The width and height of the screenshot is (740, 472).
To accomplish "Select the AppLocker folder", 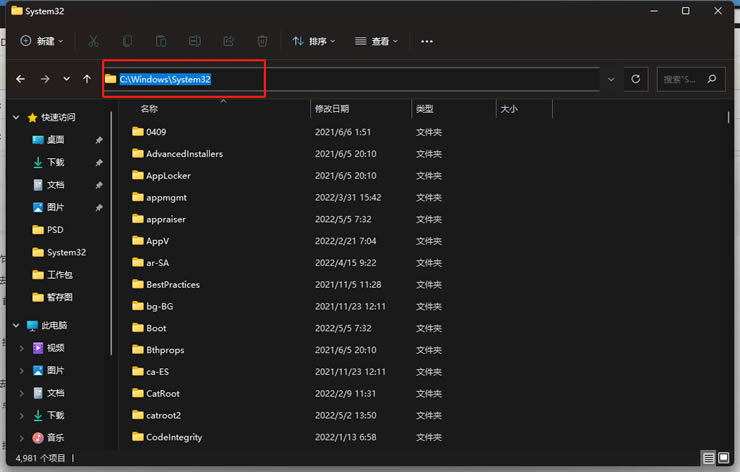I will pos(161,176).
